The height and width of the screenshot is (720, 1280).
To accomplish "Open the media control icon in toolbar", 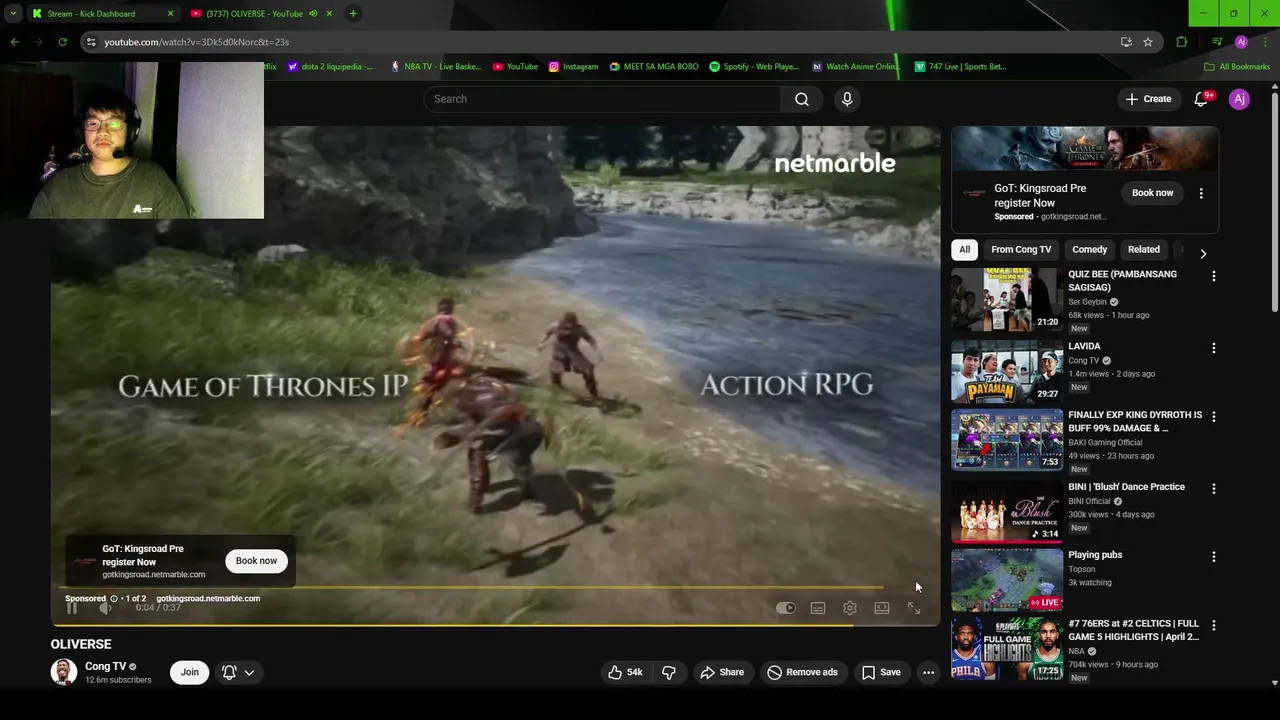I will 1217,42.
